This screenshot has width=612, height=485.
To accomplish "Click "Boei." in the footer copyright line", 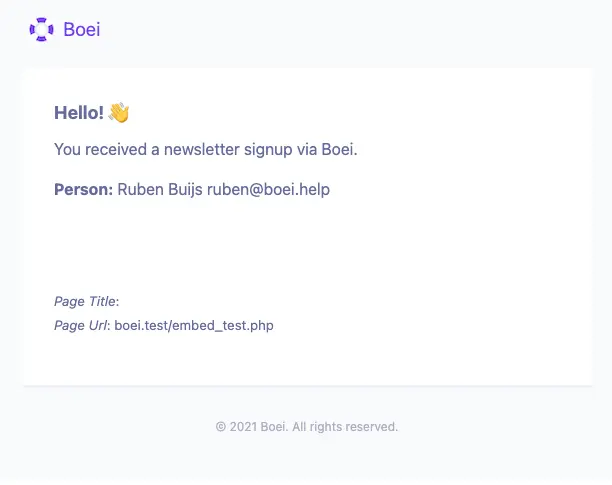I will point(274,427).
